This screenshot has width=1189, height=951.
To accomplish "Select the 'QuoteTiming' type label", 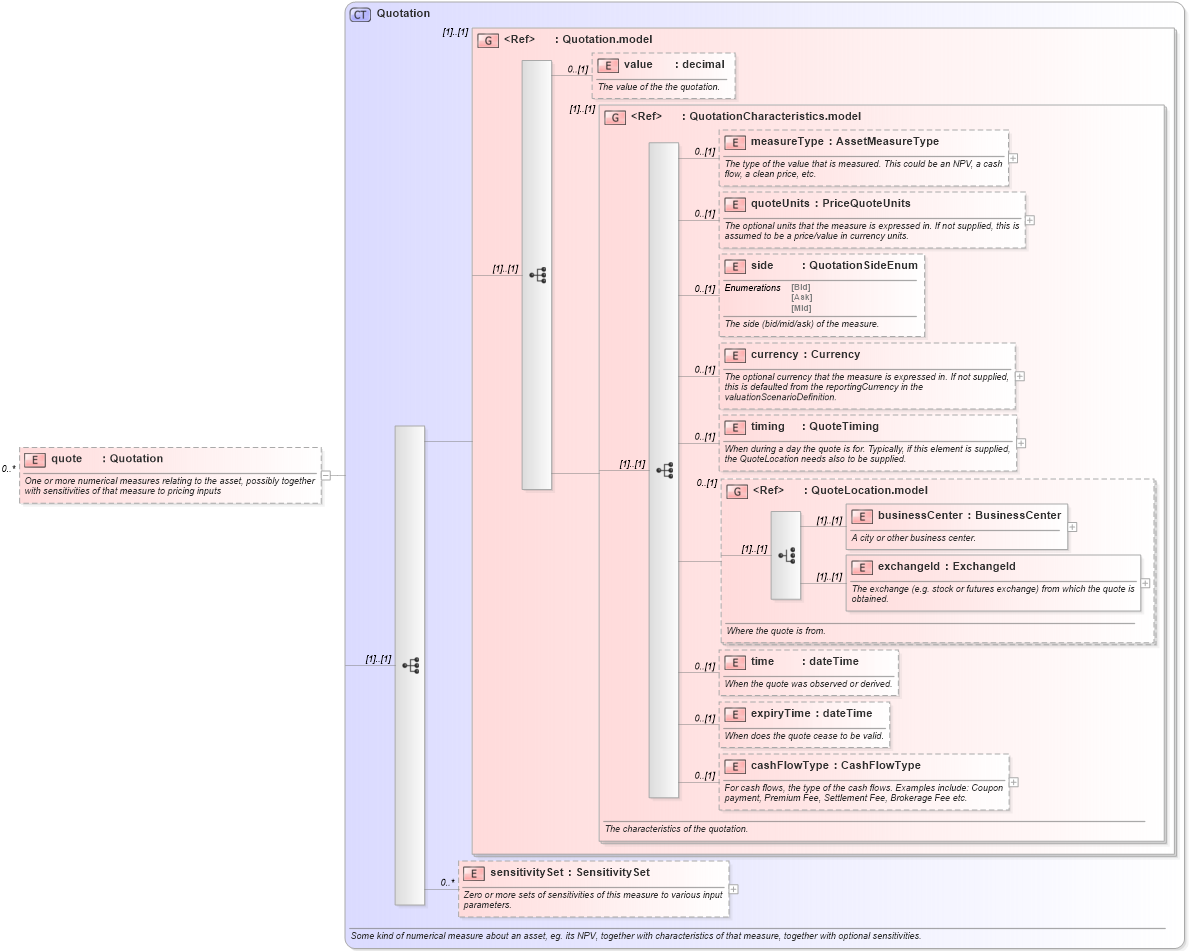I will (844, 427).
